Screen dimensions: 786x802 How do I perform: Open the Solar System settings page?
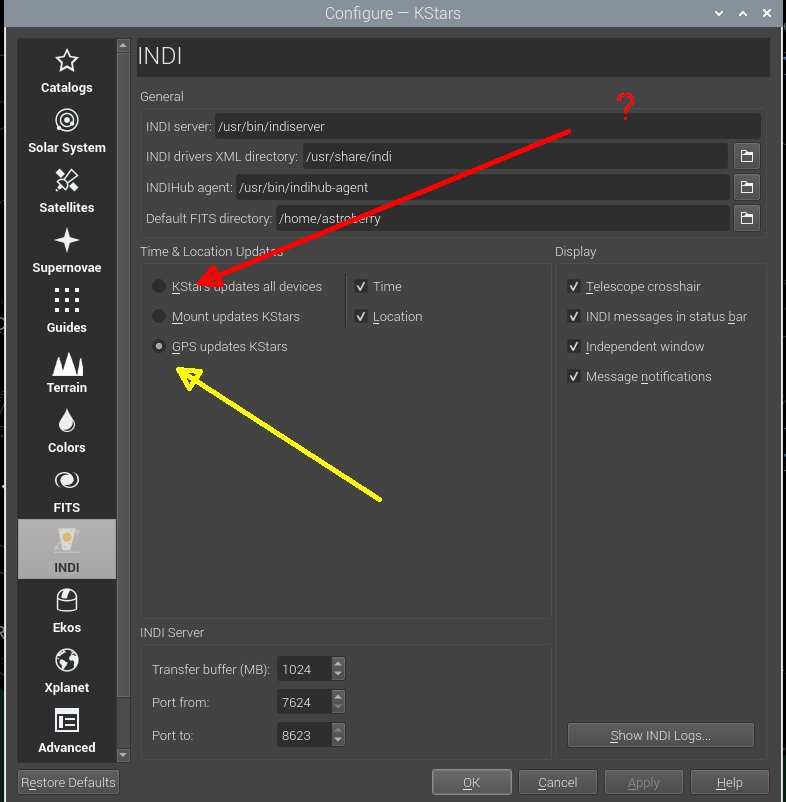66,131
